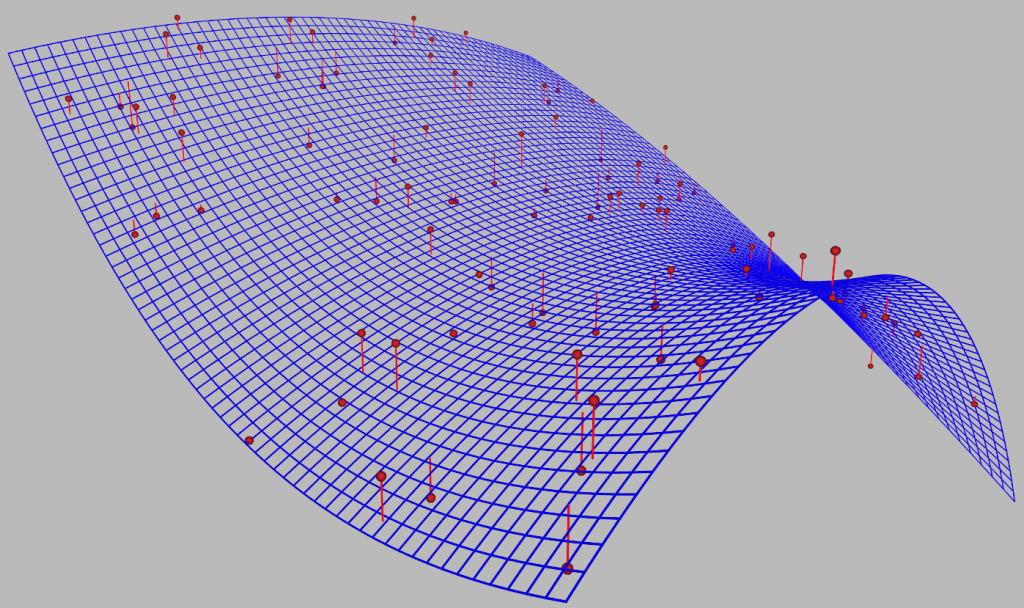This screenshot has width=1024, height=608.
Task: Click the far-right red data point on the surface
Action: pos(975,404)
